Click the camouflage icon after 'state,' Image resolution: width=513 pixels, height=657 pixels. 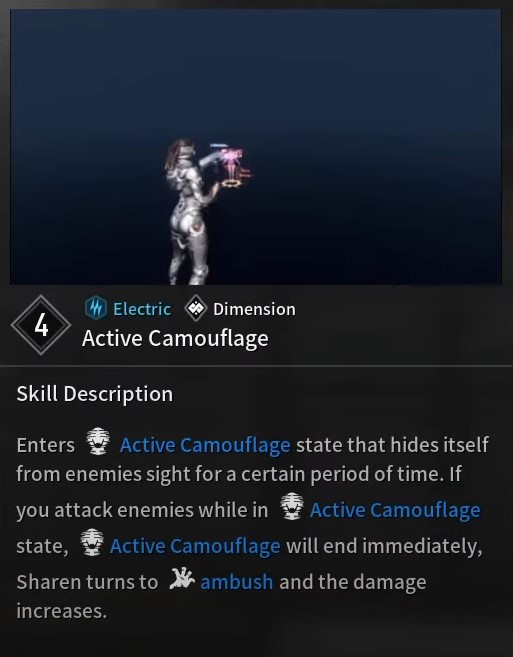(x=92, y=542)
